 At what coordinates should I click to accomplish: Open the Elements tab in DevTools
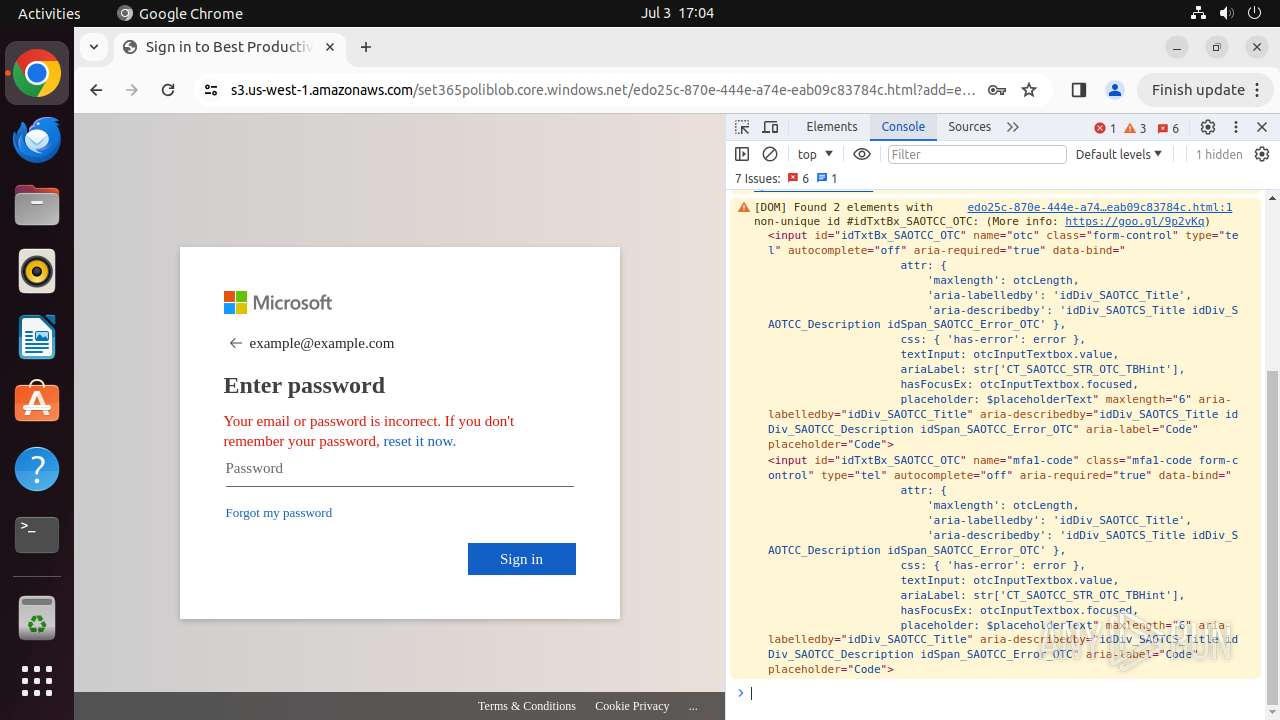[x=832, y=127]
